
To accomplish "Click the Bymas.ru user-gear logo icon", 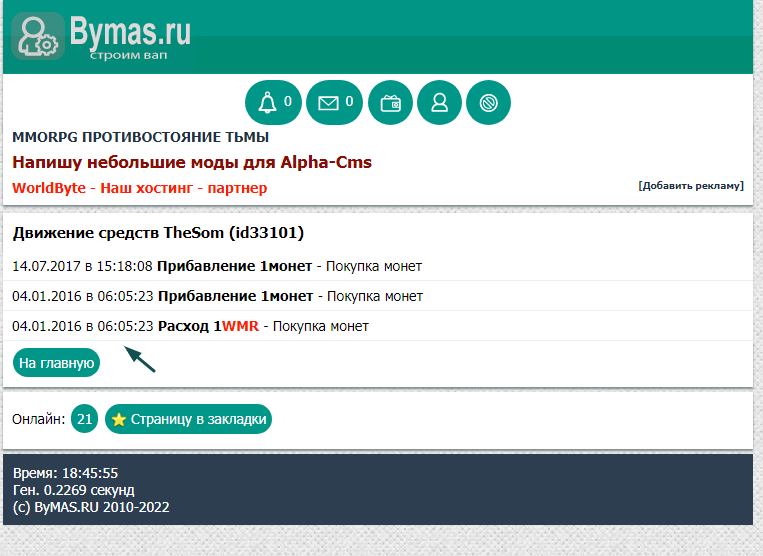I will pyautogui.click(x=38, y=36).
